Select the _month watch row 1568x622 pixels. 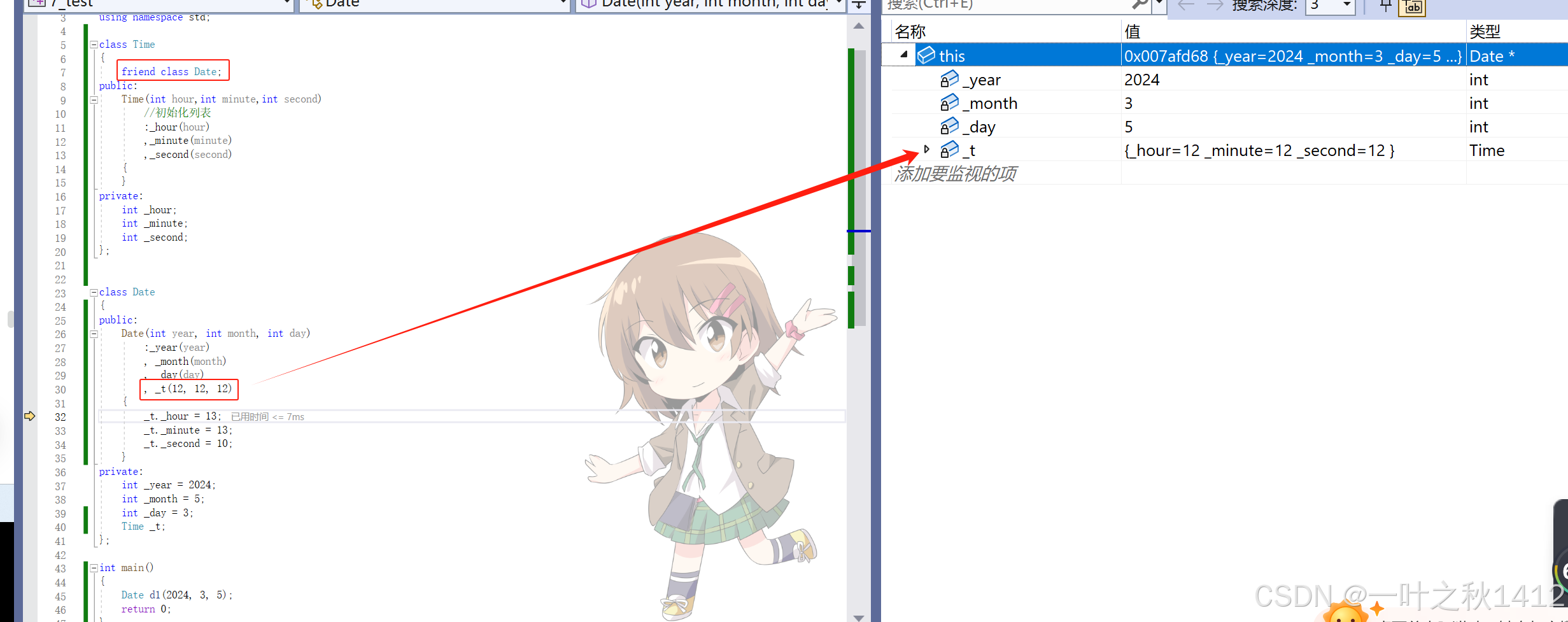(1225, 103)
